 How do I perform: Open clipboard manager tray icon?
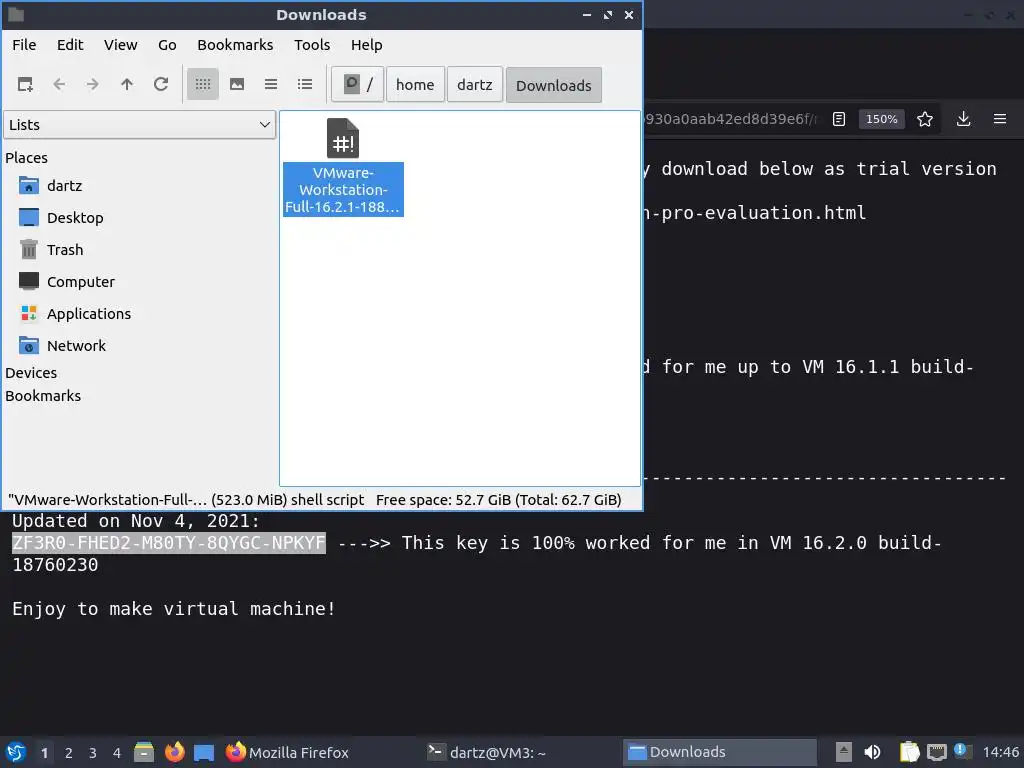[909, 752]
